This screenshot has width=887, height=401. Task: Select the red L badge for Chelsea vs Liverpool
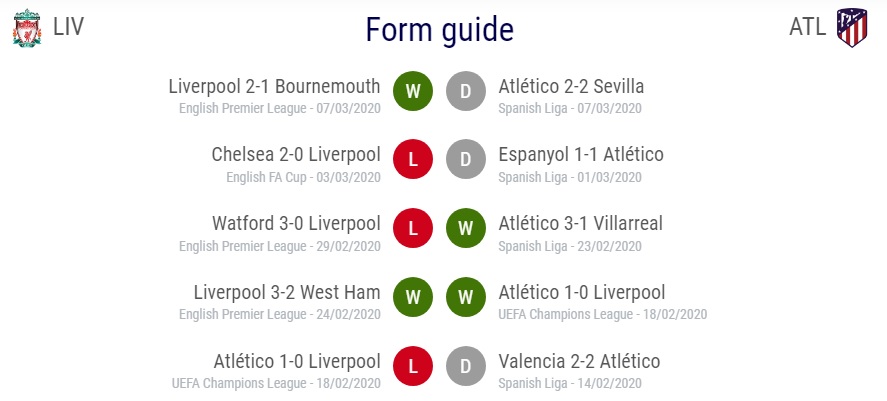413,159
